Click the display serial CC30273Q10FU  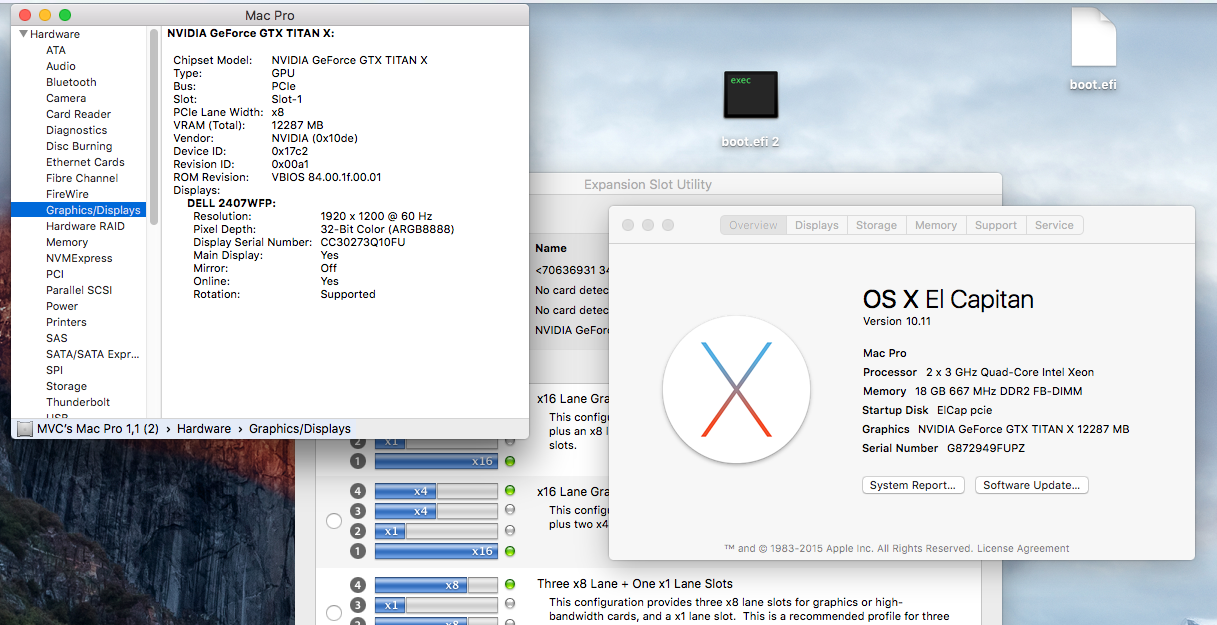(363, 242)
